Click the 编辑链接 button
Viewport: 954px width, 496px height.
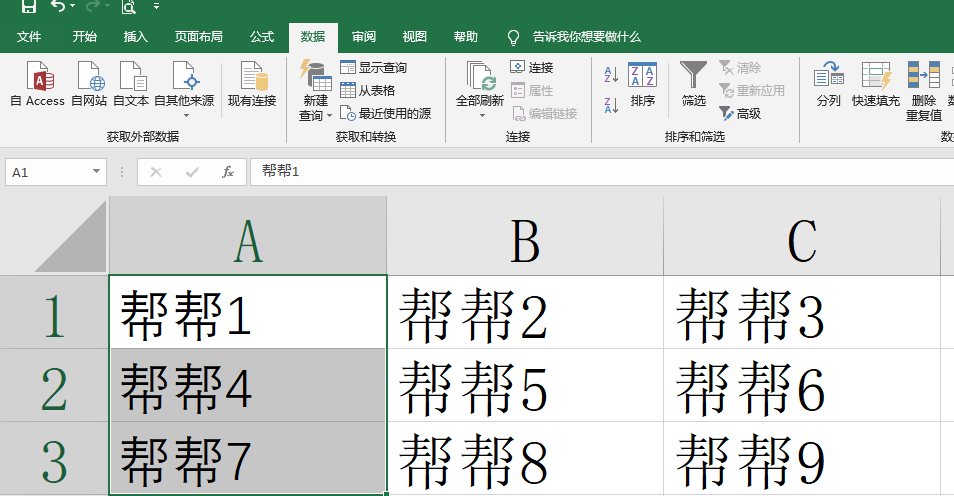tap(543, 113)
